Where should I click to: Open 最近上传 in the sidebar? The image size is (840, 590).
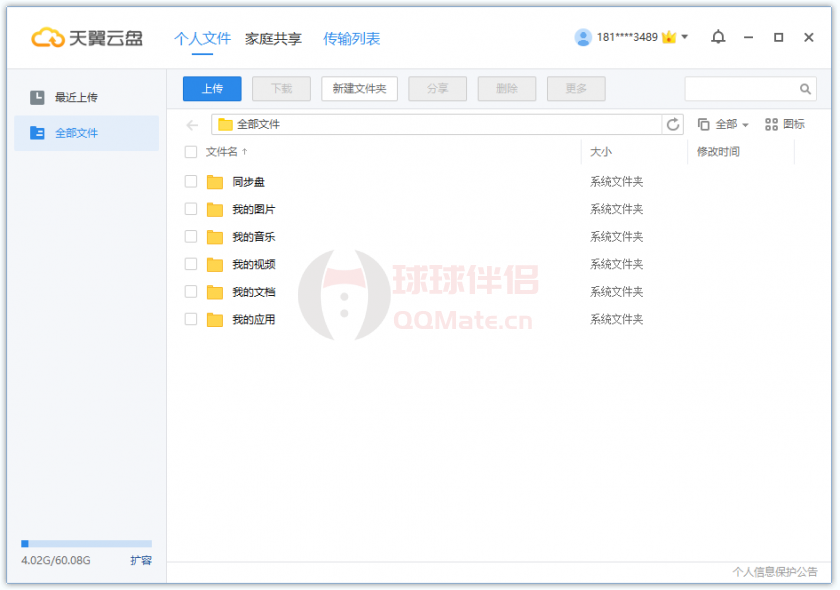click(76, 97)
